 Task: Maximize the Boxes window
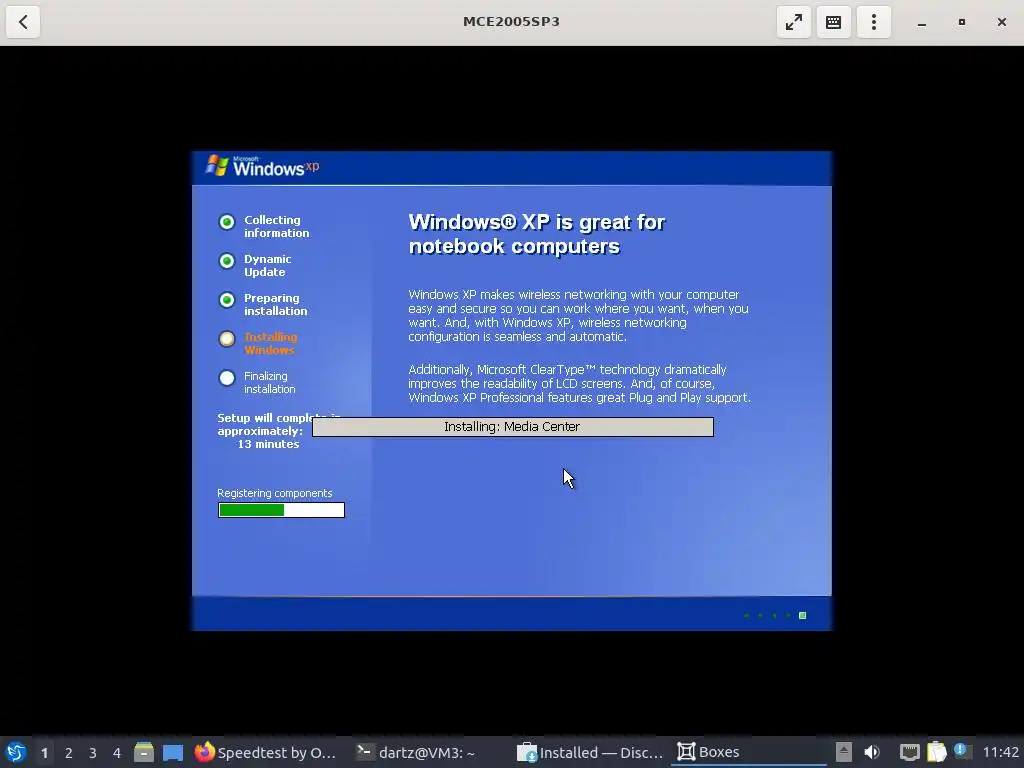pyautogui.click(x=961, y=22)
